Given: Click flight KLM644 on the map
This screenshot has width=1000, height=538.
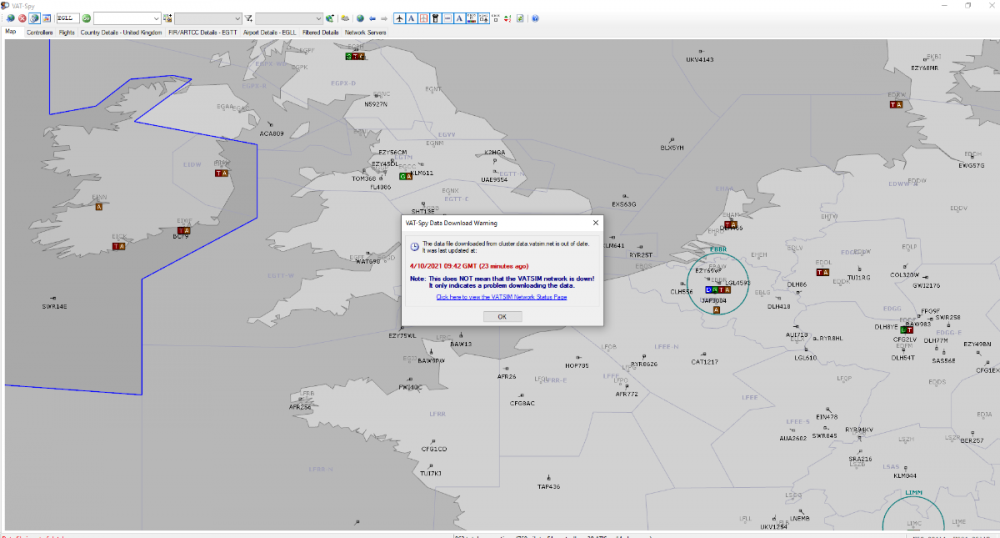Looking at the screenshot, I should point(905,476).
